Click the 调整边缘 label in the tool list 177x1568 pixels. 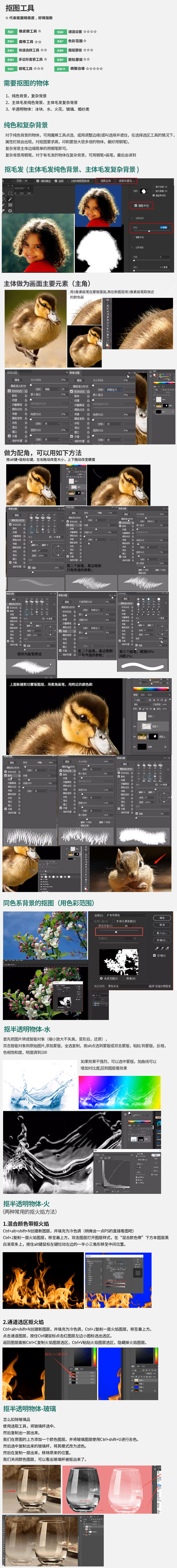(x=77, y=69)
